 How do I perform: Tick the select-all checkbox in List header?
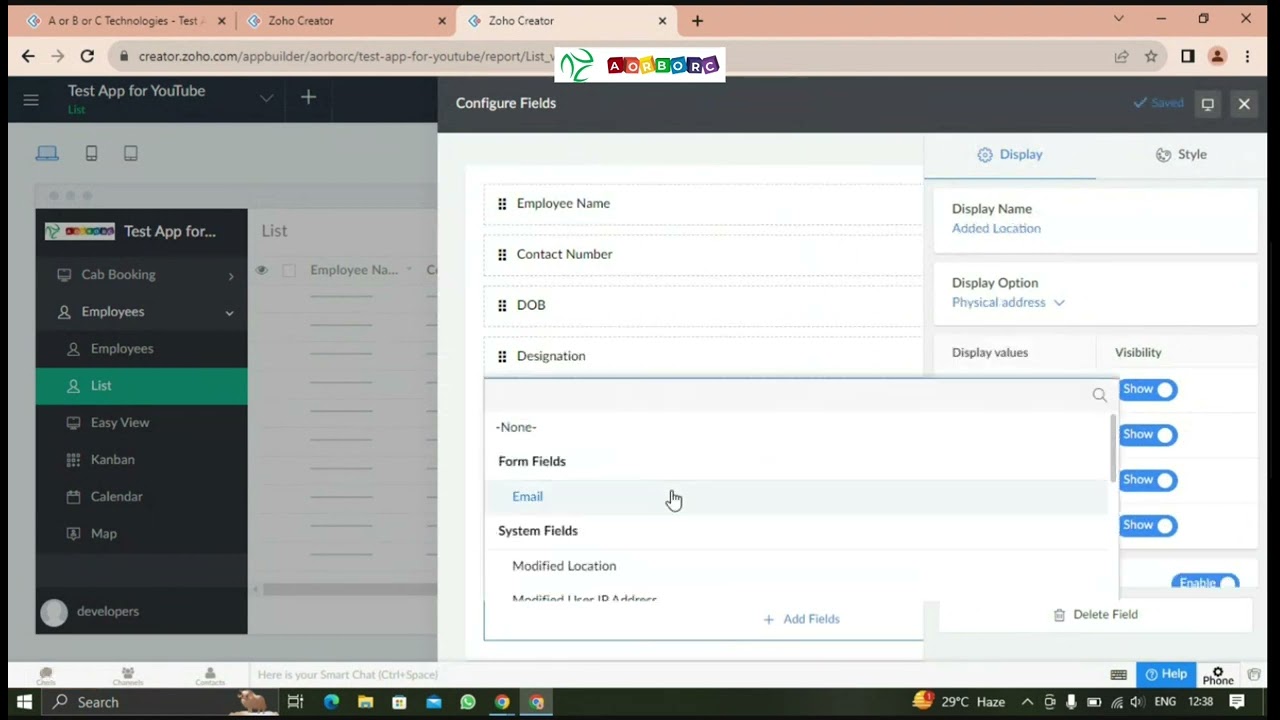(x=289, y=270)
